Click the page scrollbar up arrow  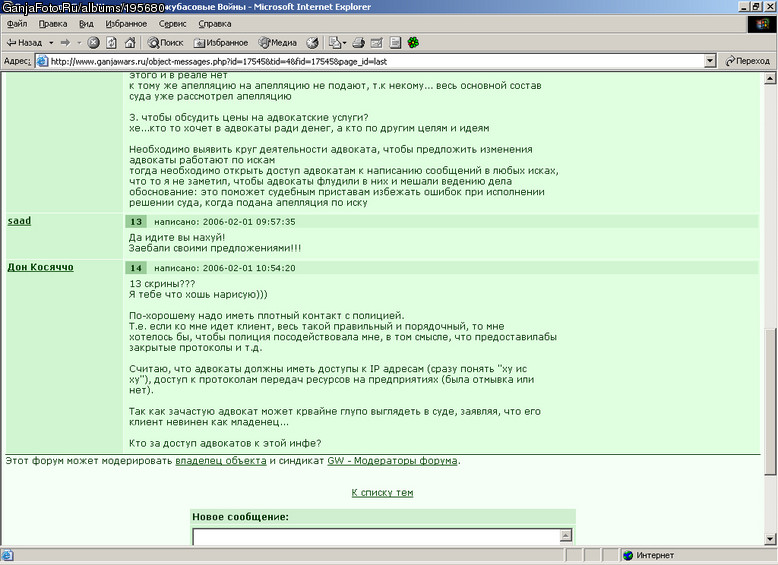coord(770,78)
